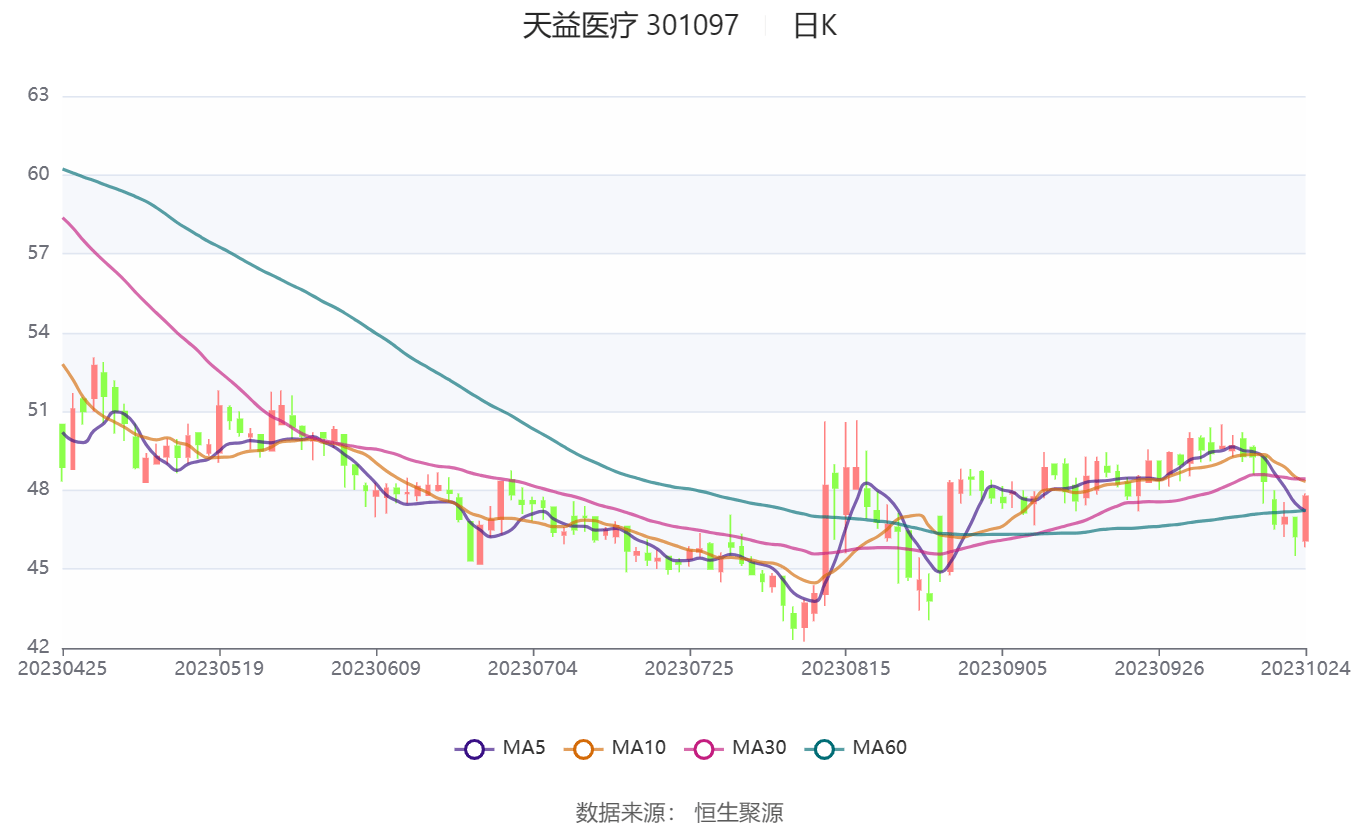Image resolution: width=1360 pixels, height=828 pixels.
Task: Select the 54 price level label
Action: 38,332
